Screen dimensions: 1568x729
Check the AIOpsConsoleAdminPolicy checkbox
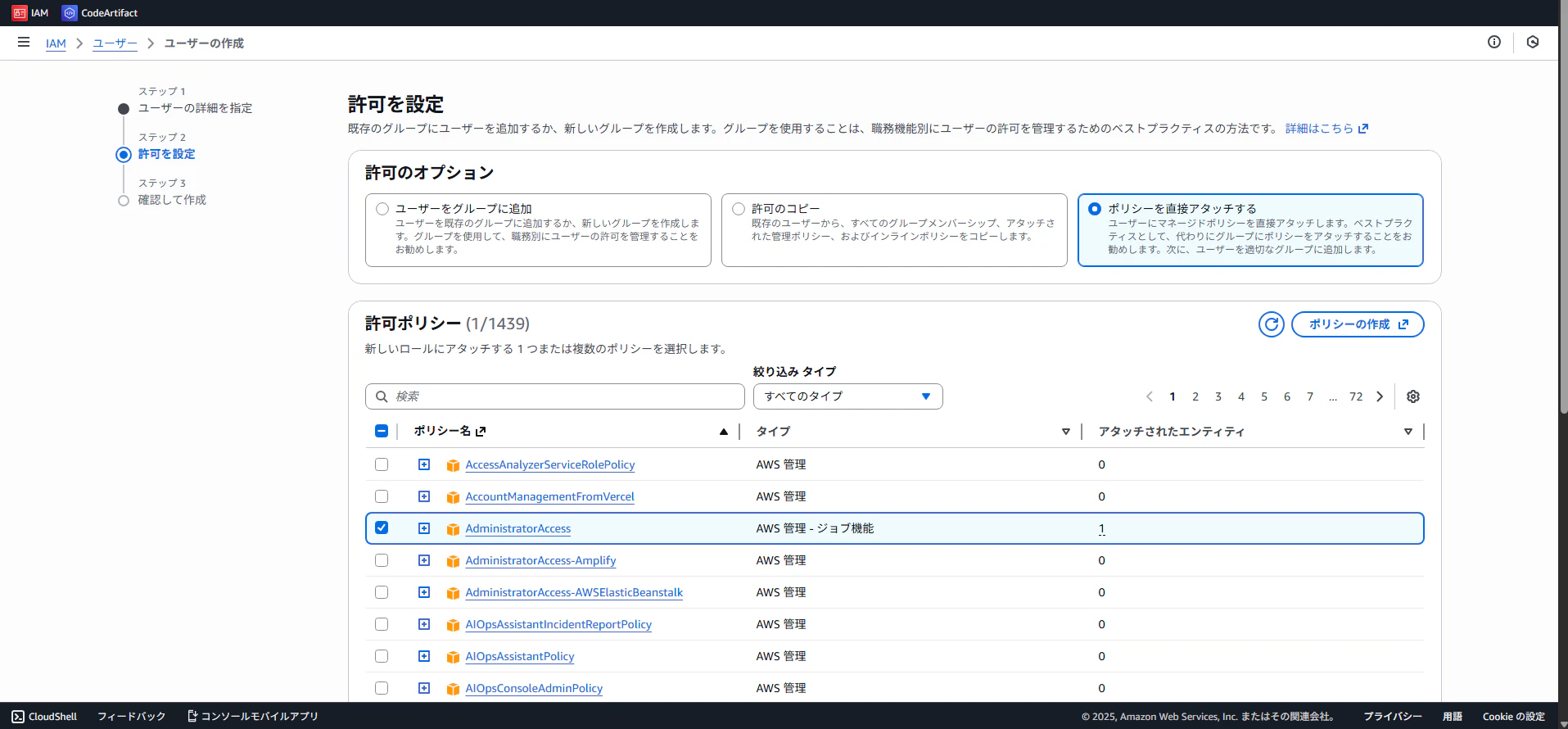(382, 688)
